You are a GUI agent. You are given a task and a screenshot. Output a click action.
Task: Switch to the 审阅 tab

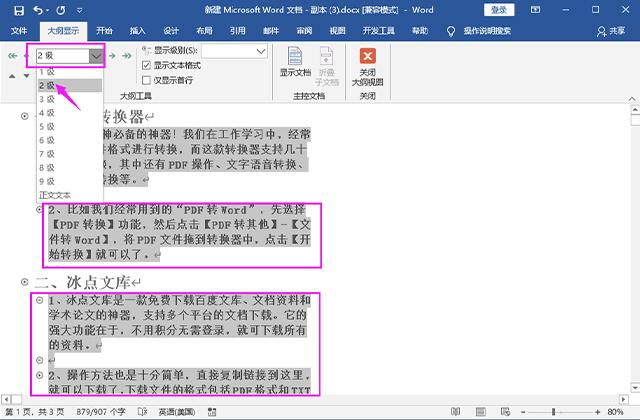pyautogui.click(x=304, y=31)
